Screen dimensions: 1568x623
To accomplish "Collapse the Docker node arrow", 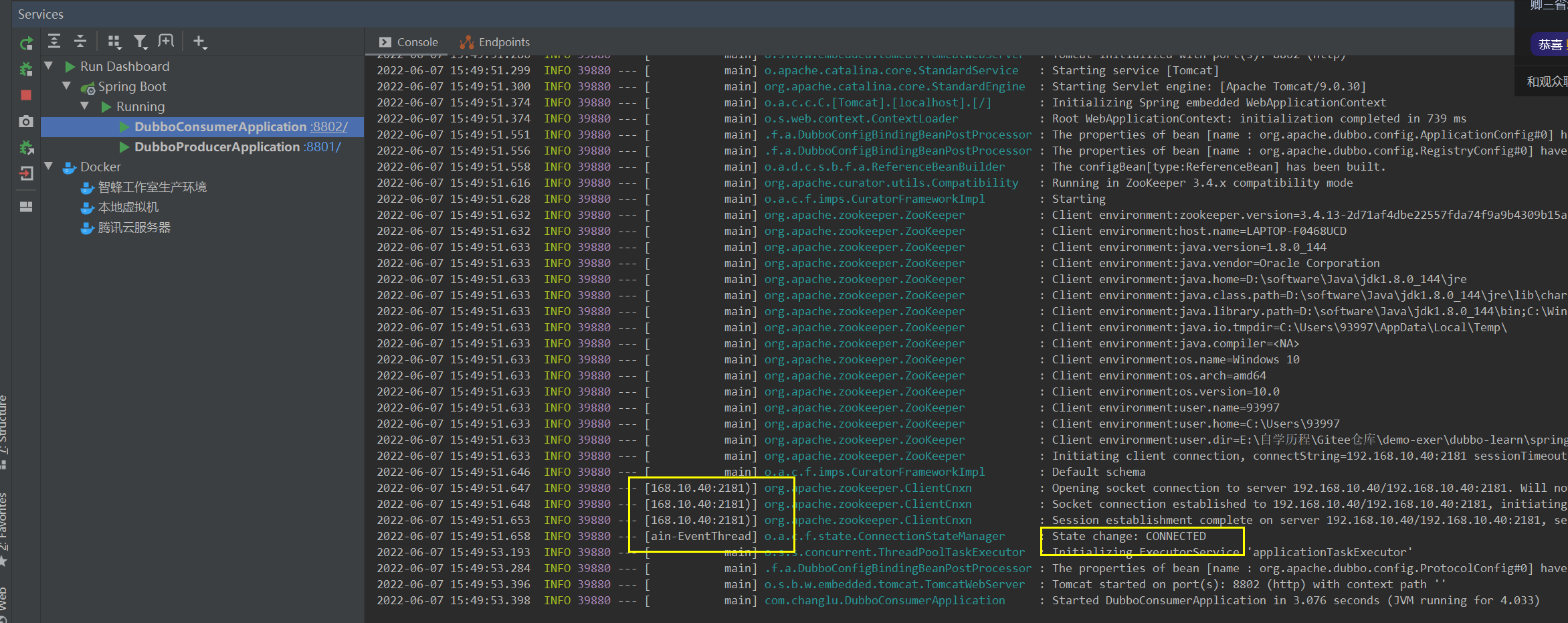I will 48,167.
